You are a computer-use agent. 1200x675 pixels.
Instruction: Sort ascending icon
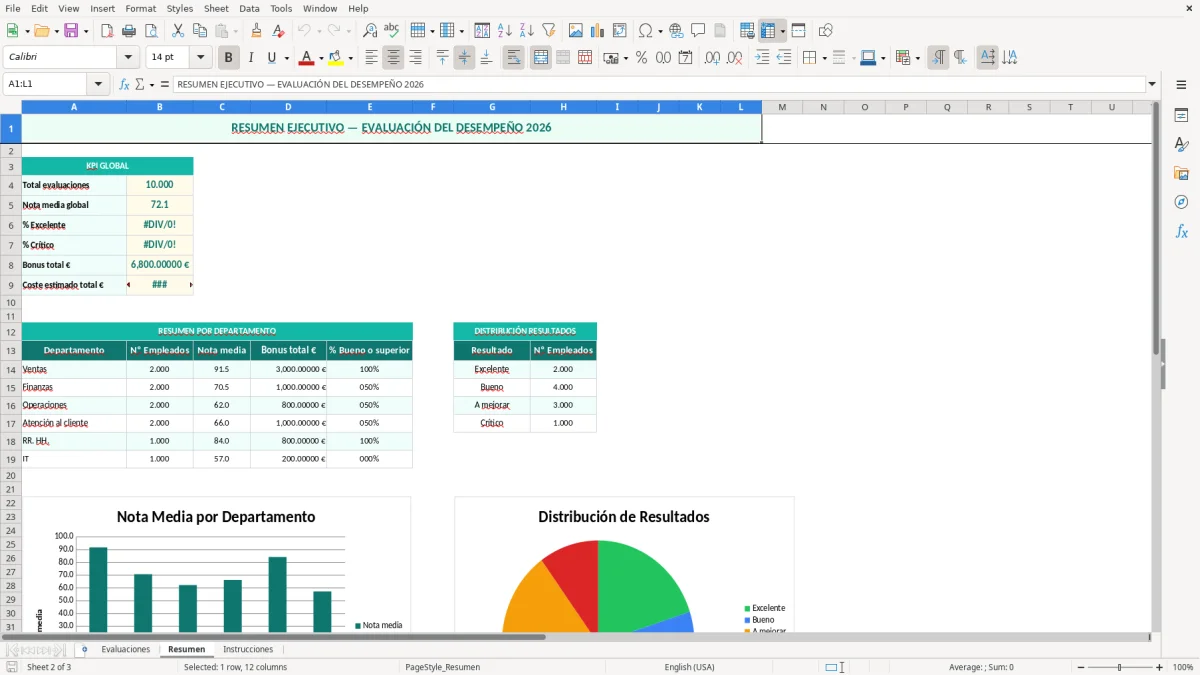505,31
